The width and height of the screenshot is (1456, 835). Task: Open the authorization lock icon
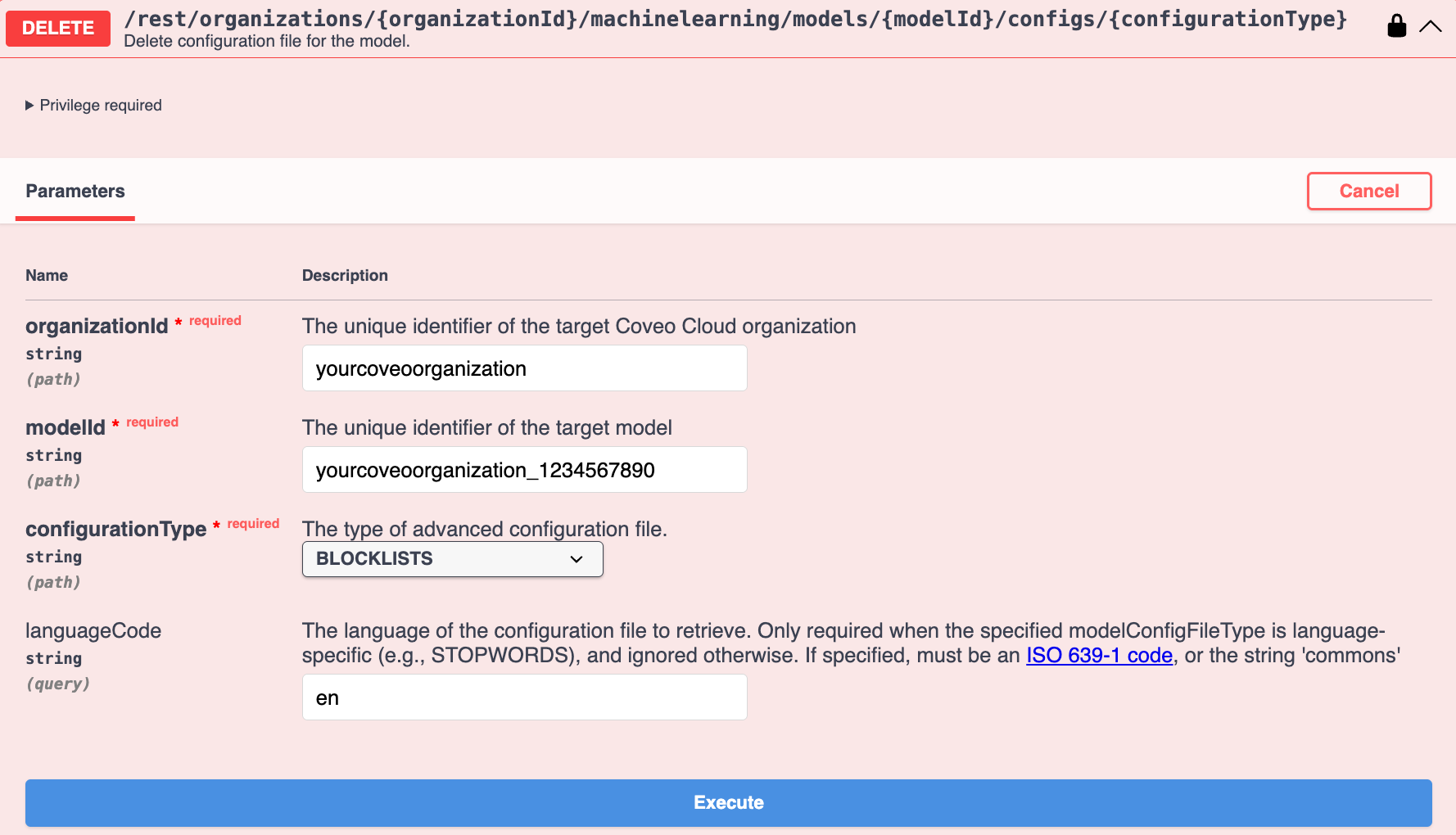pos(1396,25)
